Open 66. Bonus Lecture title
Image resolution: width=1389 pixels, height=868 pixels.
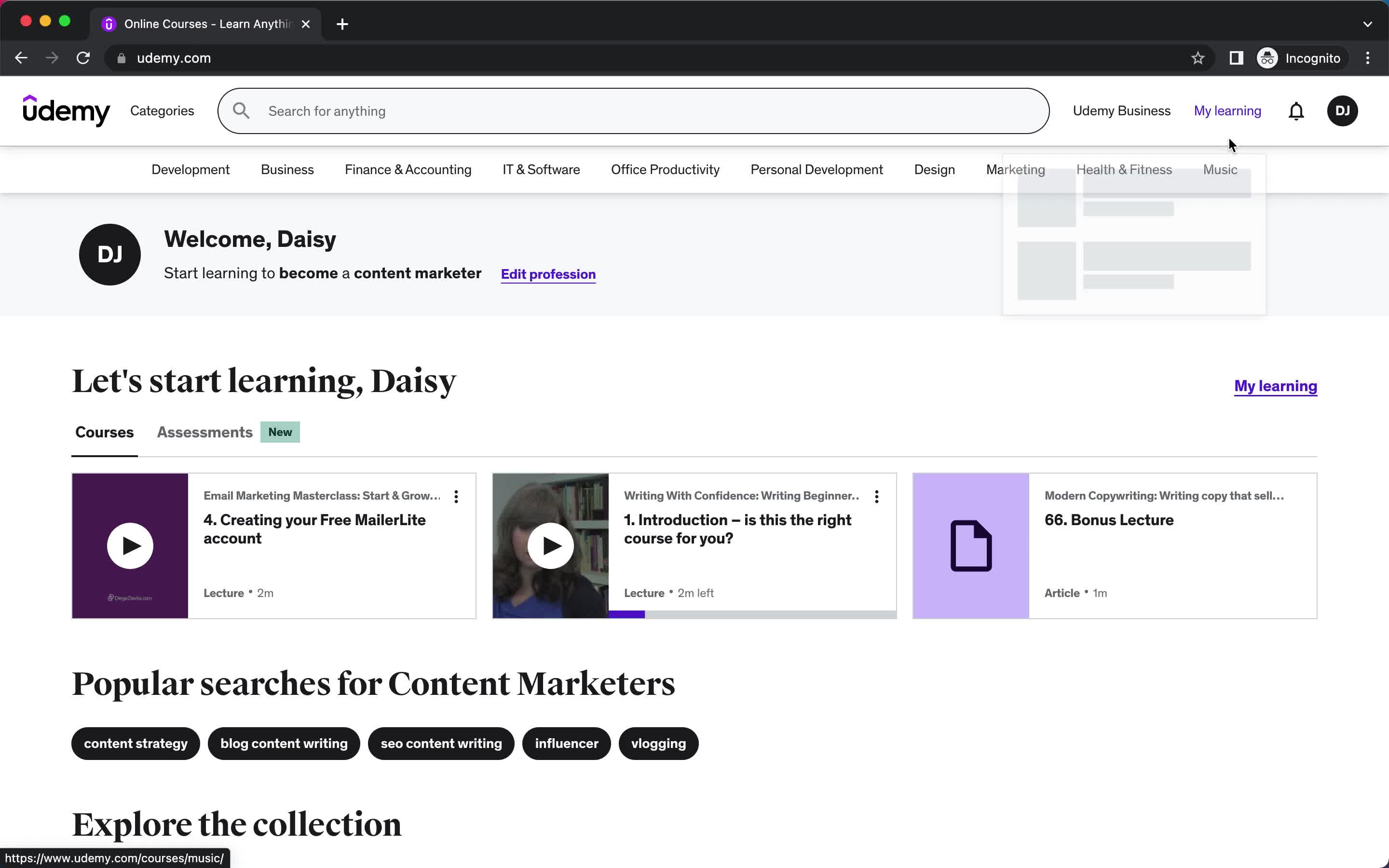pos(1109,519)
